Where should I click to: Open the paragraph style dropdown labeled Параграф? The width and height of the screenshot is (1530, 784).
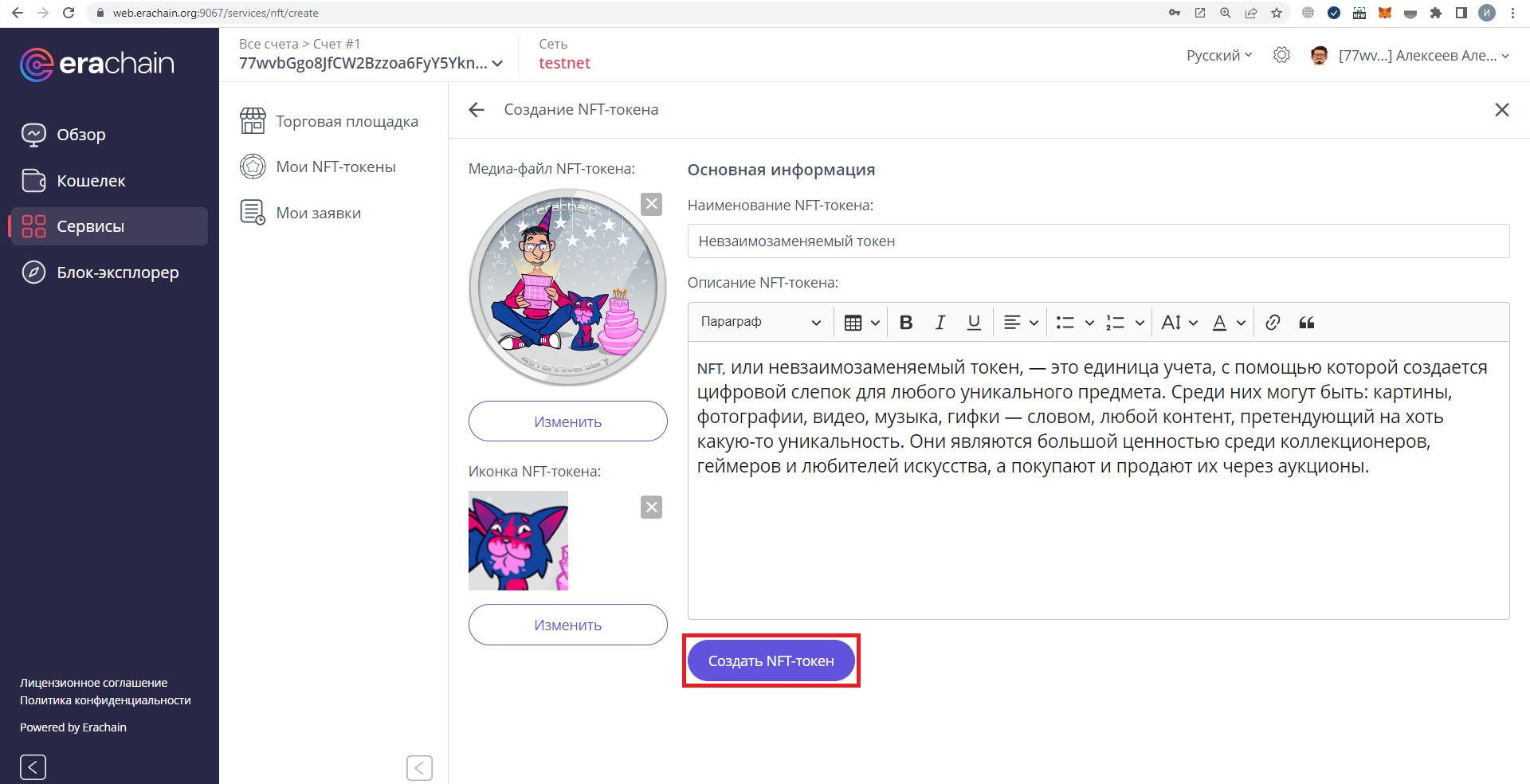click(x=757, y=322)
